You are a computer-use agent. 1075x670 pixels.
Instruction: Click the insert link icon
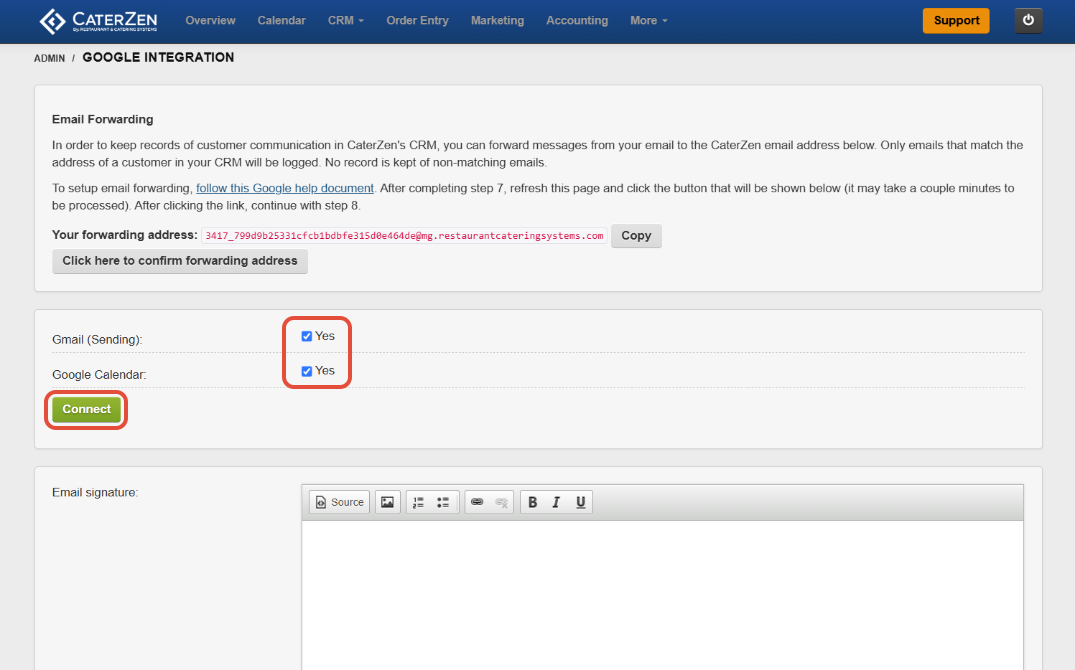(477, 502)
